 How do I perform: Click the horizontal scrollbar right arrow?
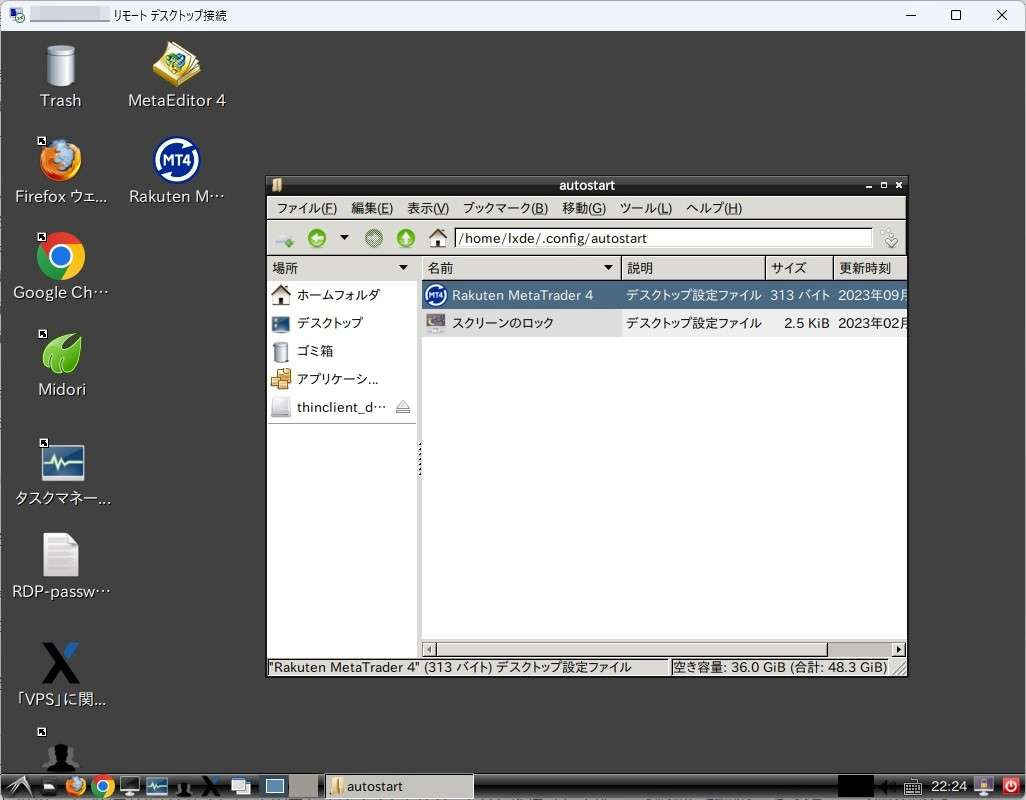899,649
